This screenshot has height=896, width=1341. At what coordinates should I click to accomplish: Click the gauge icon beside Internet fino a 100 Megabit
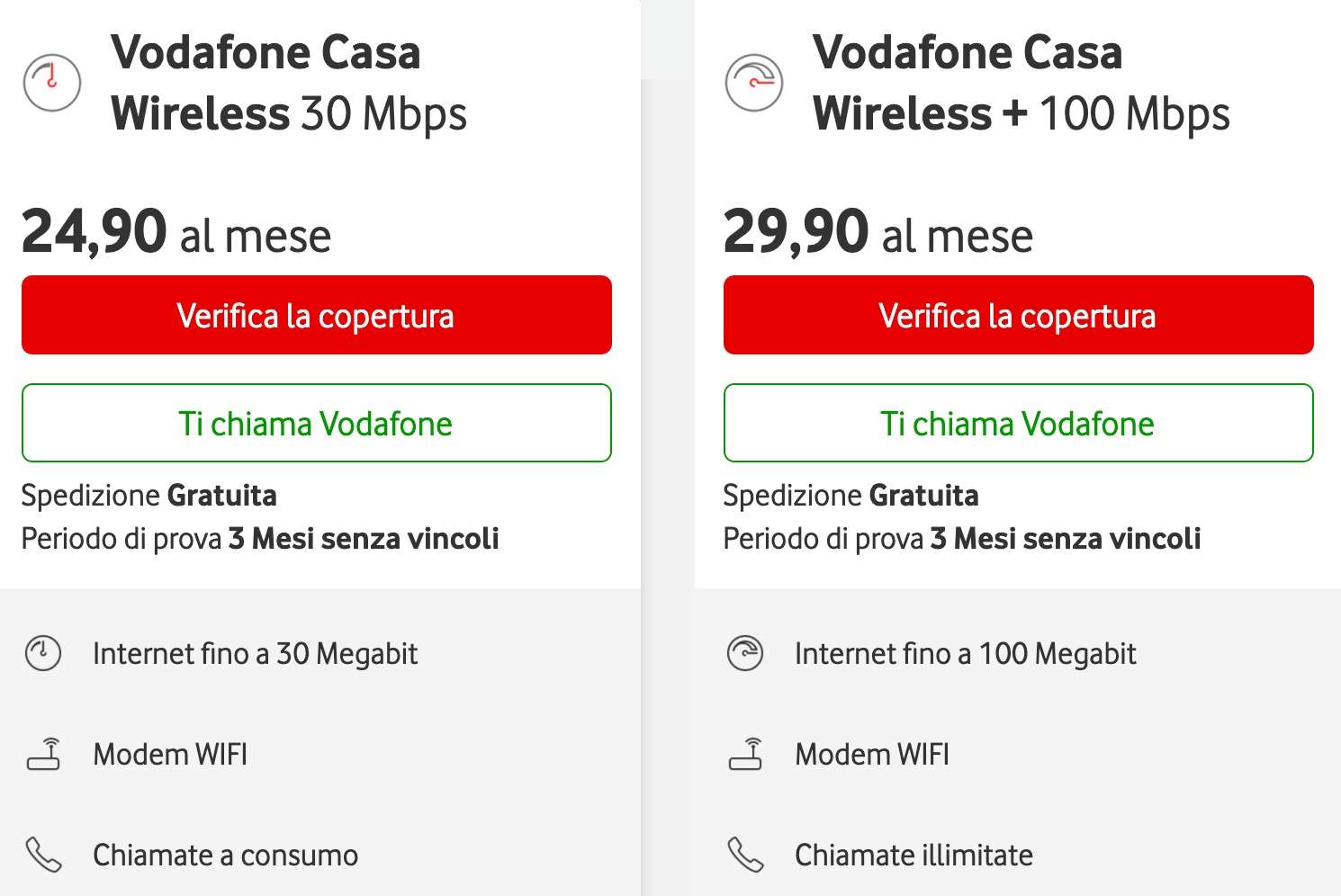[745, 654]
